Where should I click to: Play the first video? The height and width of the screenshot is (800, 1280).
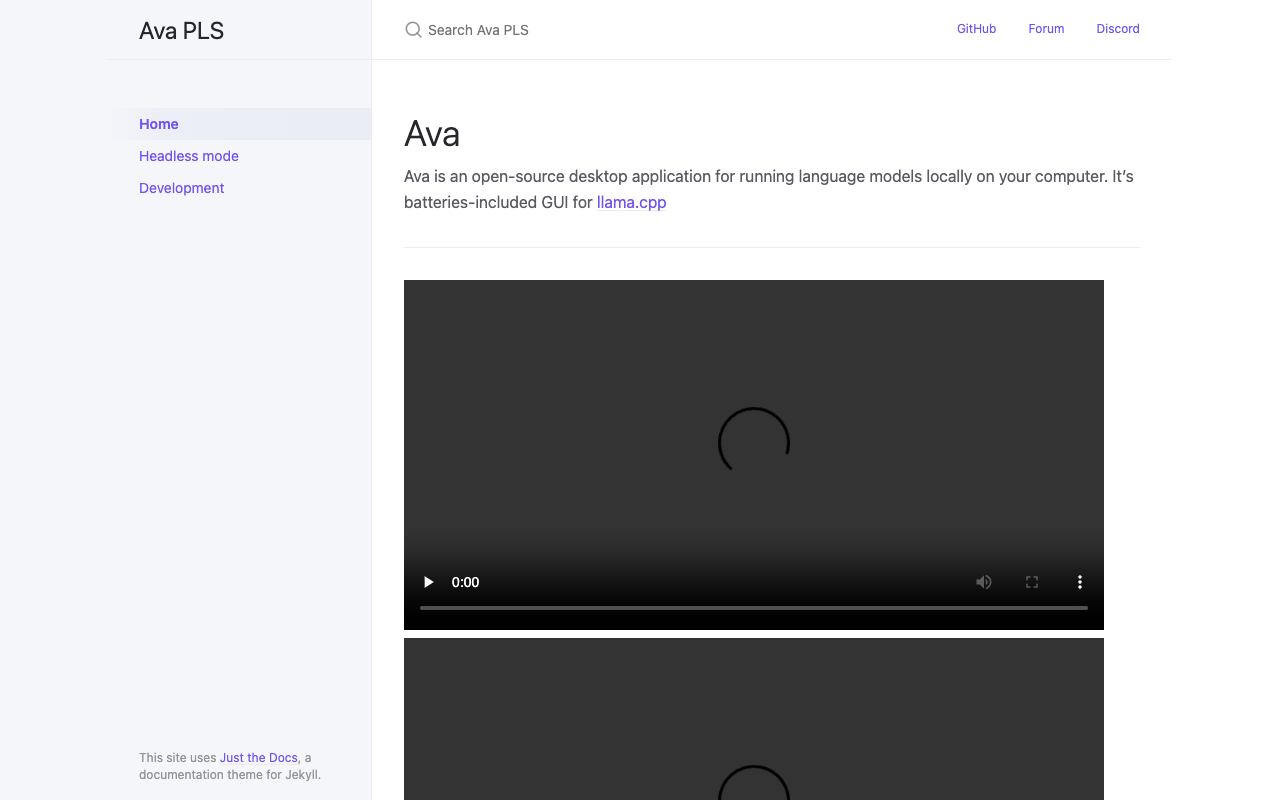coord(428,582)
